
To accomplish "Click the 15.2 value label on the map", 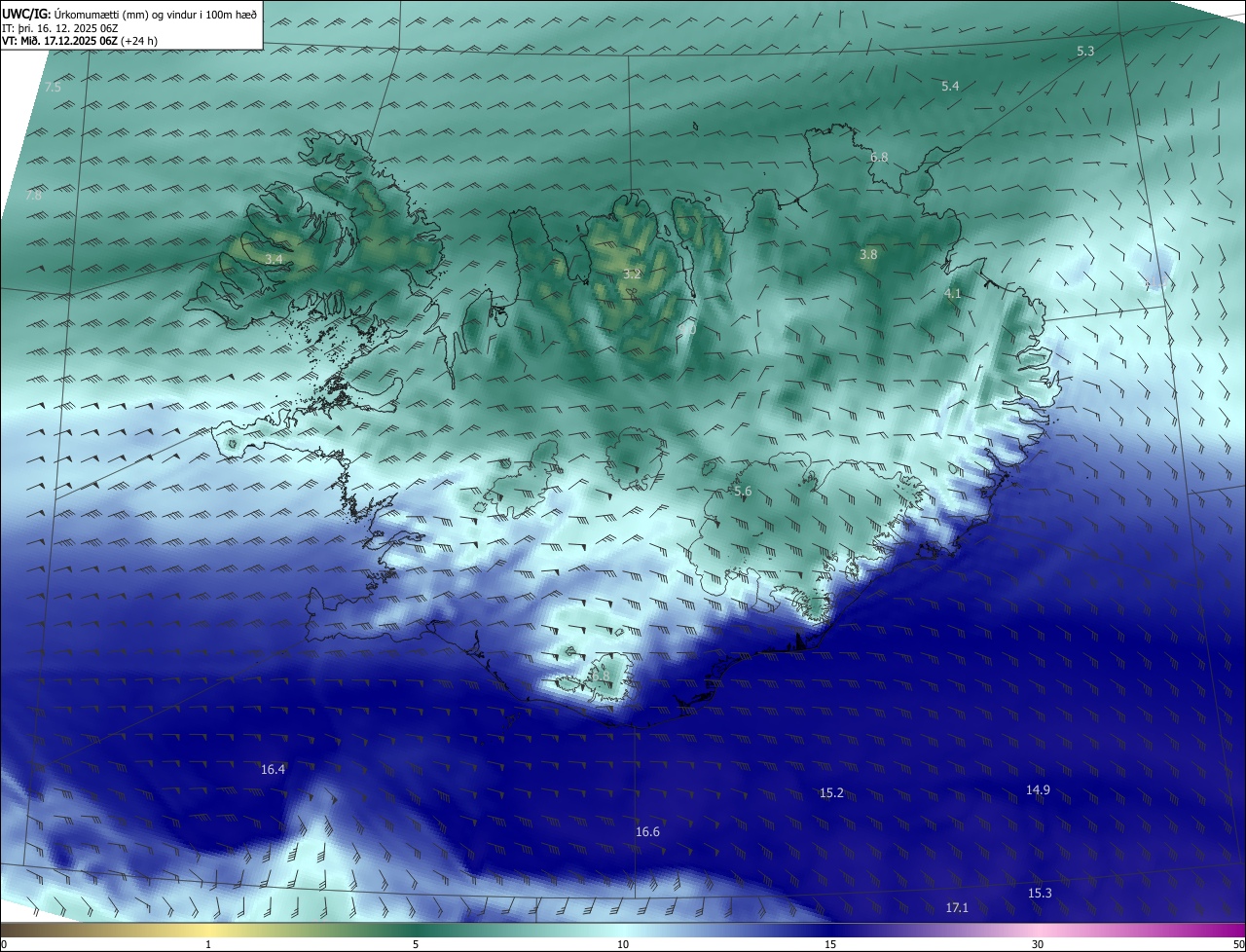I will click(x=831, y=793).
